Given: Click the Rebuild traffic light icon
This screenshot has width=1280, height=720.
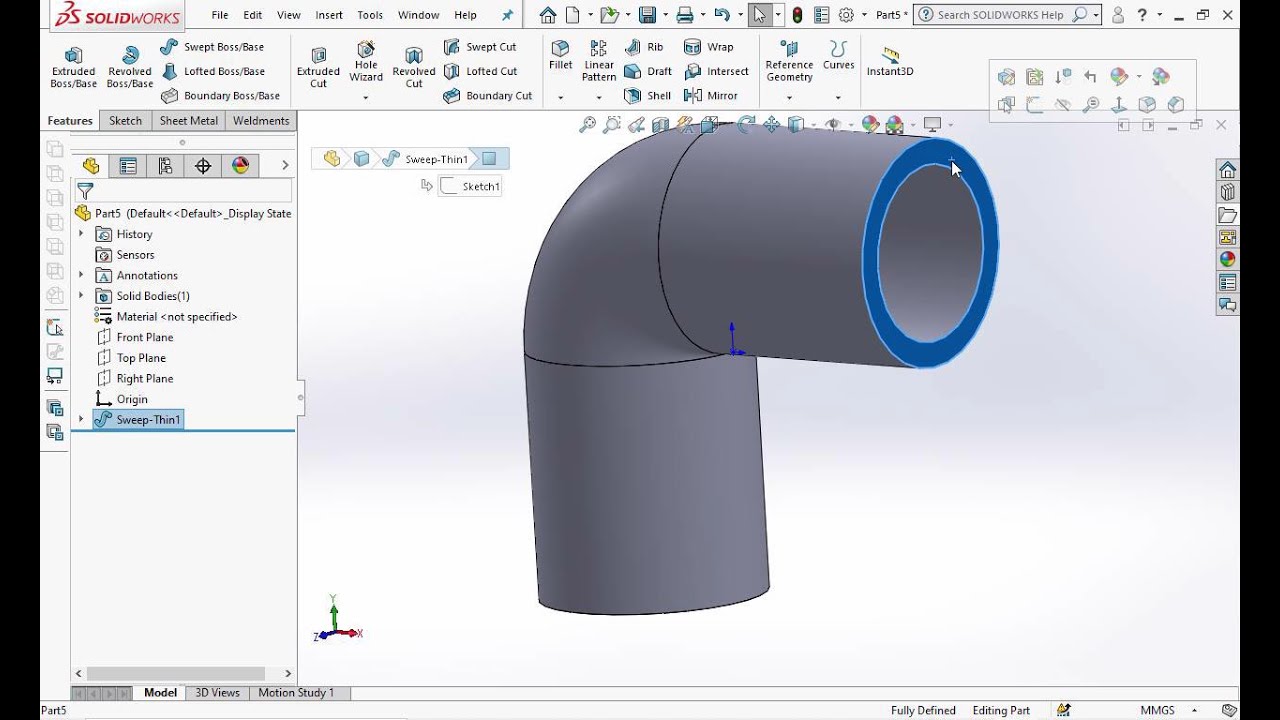Looking at the screenshot, I should [797, 15].
